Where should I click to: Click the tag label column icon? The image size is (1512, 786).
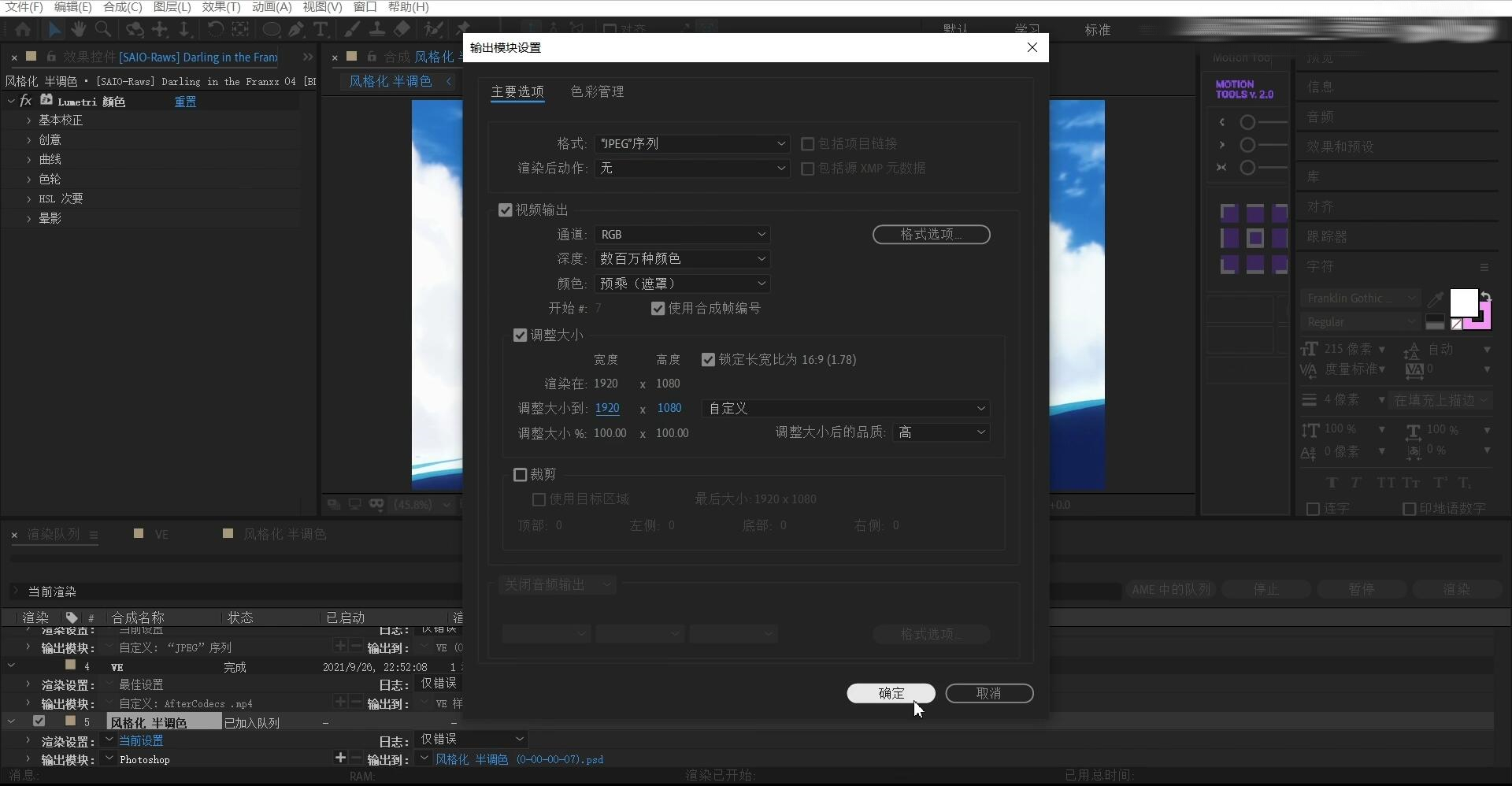[x=72, y=617]
